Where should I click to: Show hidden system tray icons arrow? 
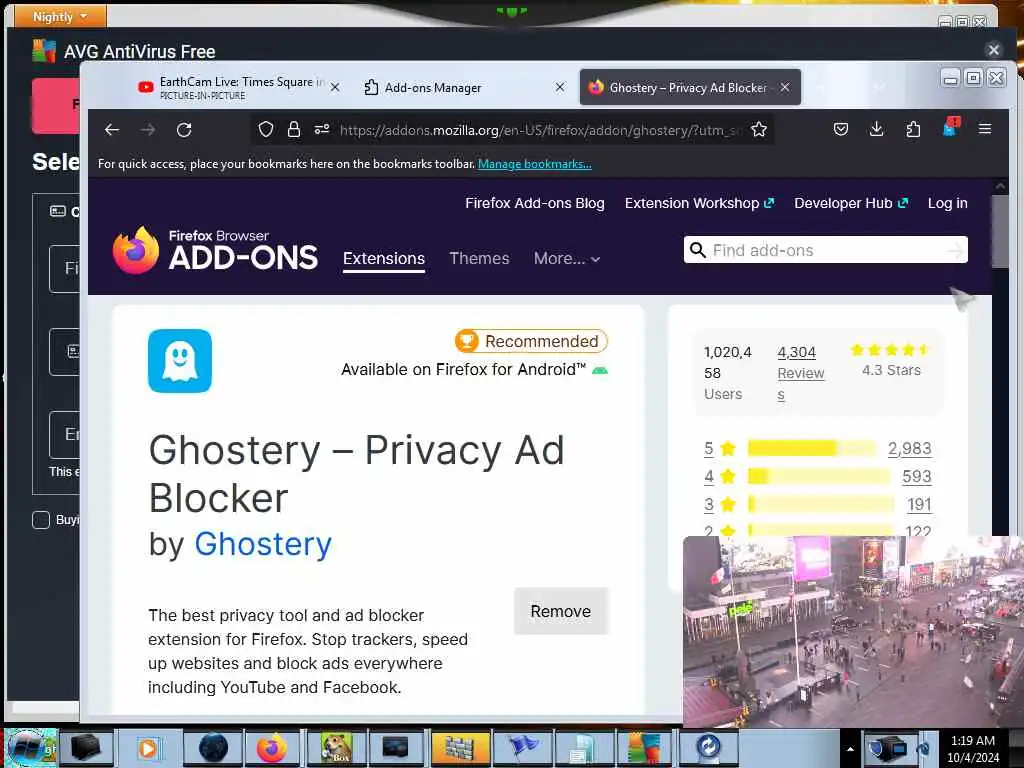pyautogui.click(x=850, y=749)
